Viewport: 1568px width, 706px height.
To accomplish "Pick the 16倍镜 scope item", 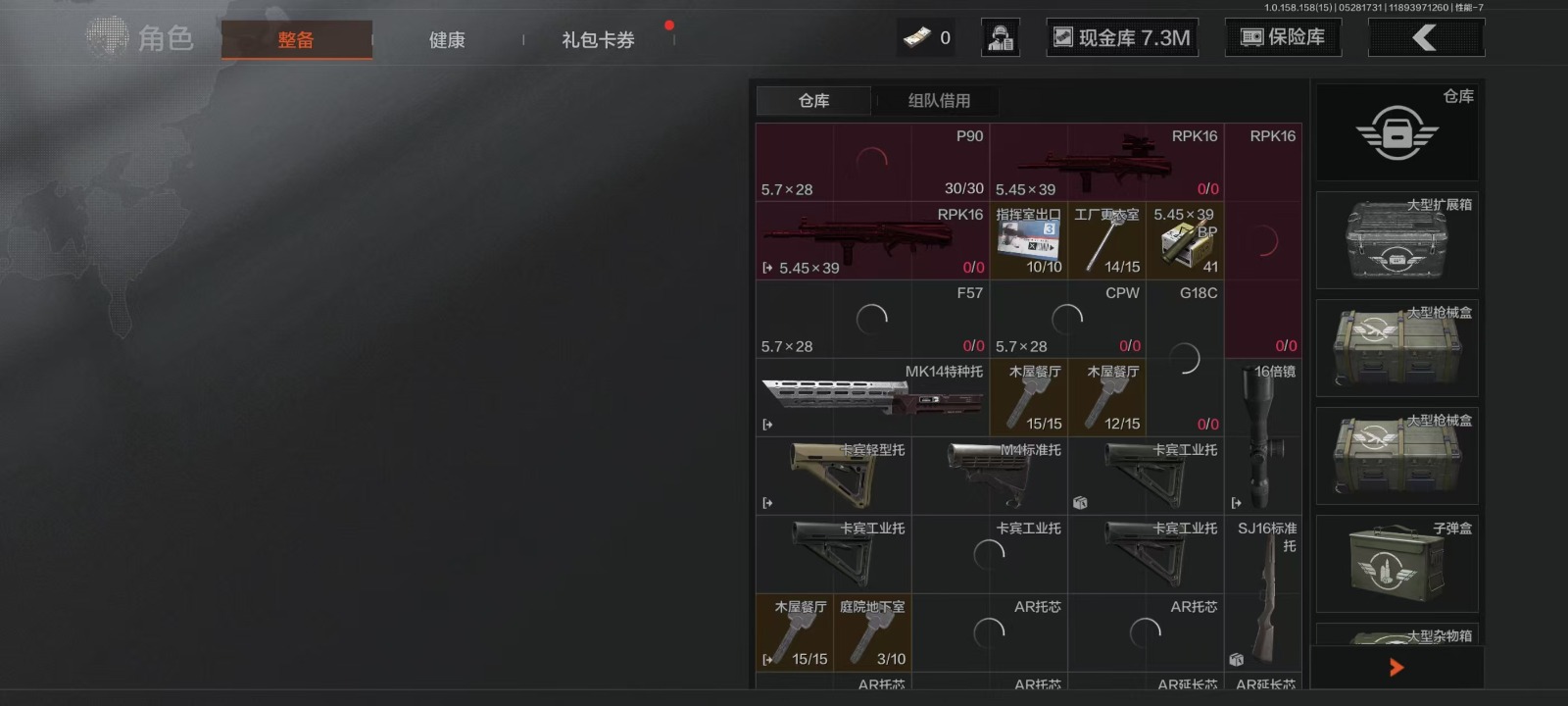I will click(1263, 437).
